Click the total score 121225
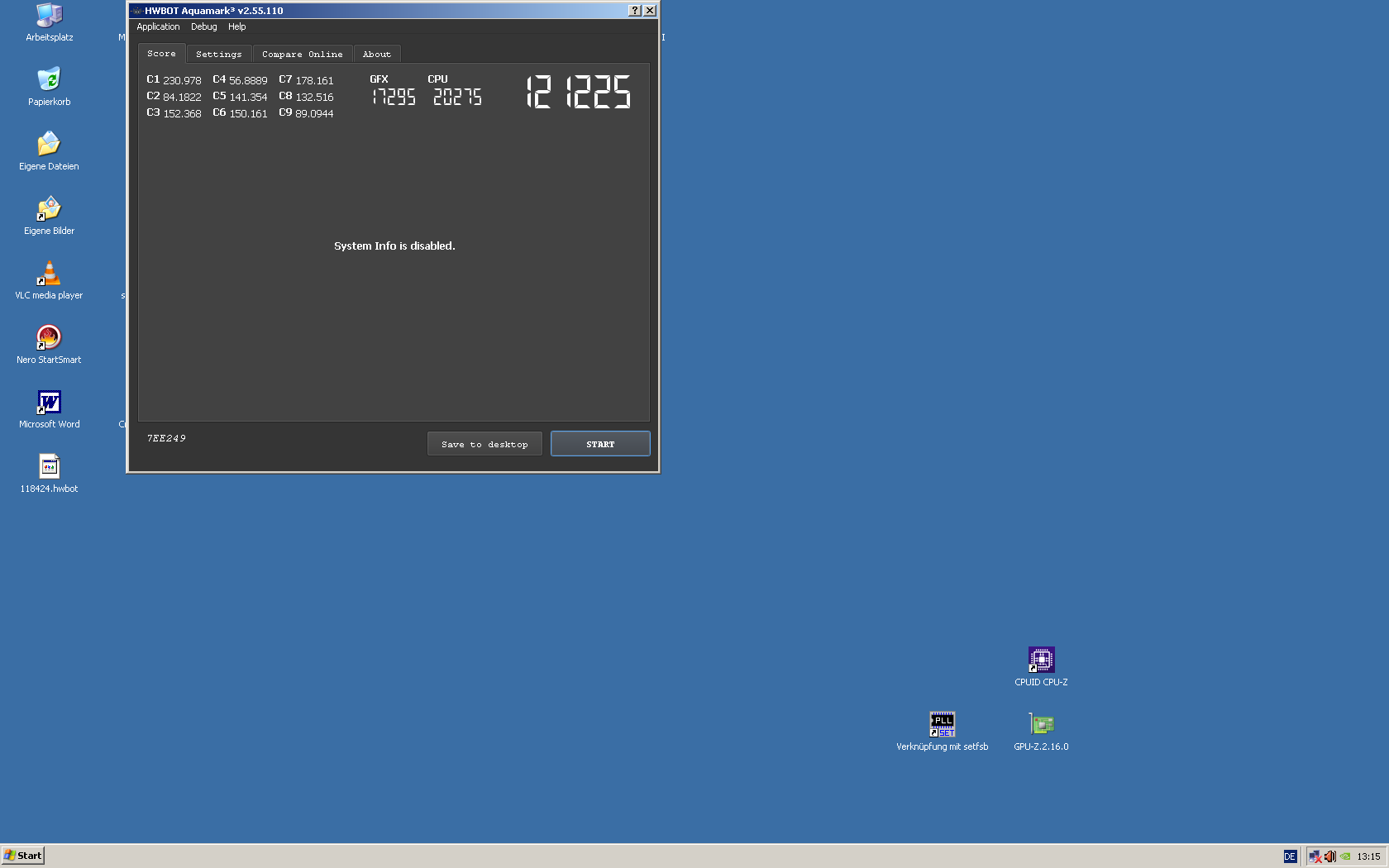Screen dimensions: 1389x868 click(x=579, y=92)
